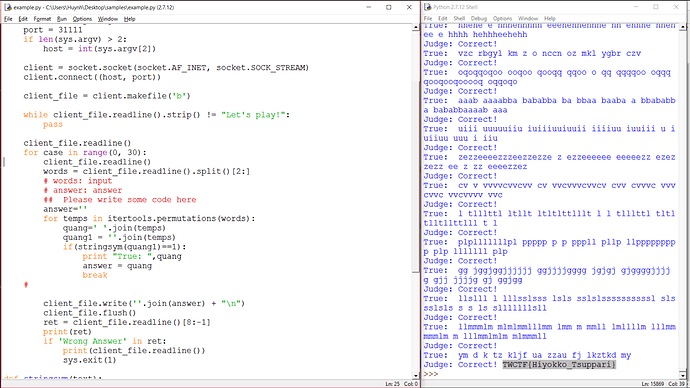Screen dimensions: 690x388
Task: Click the Python 2.7.12 Shell title text
Action: [x=455, y=7]
